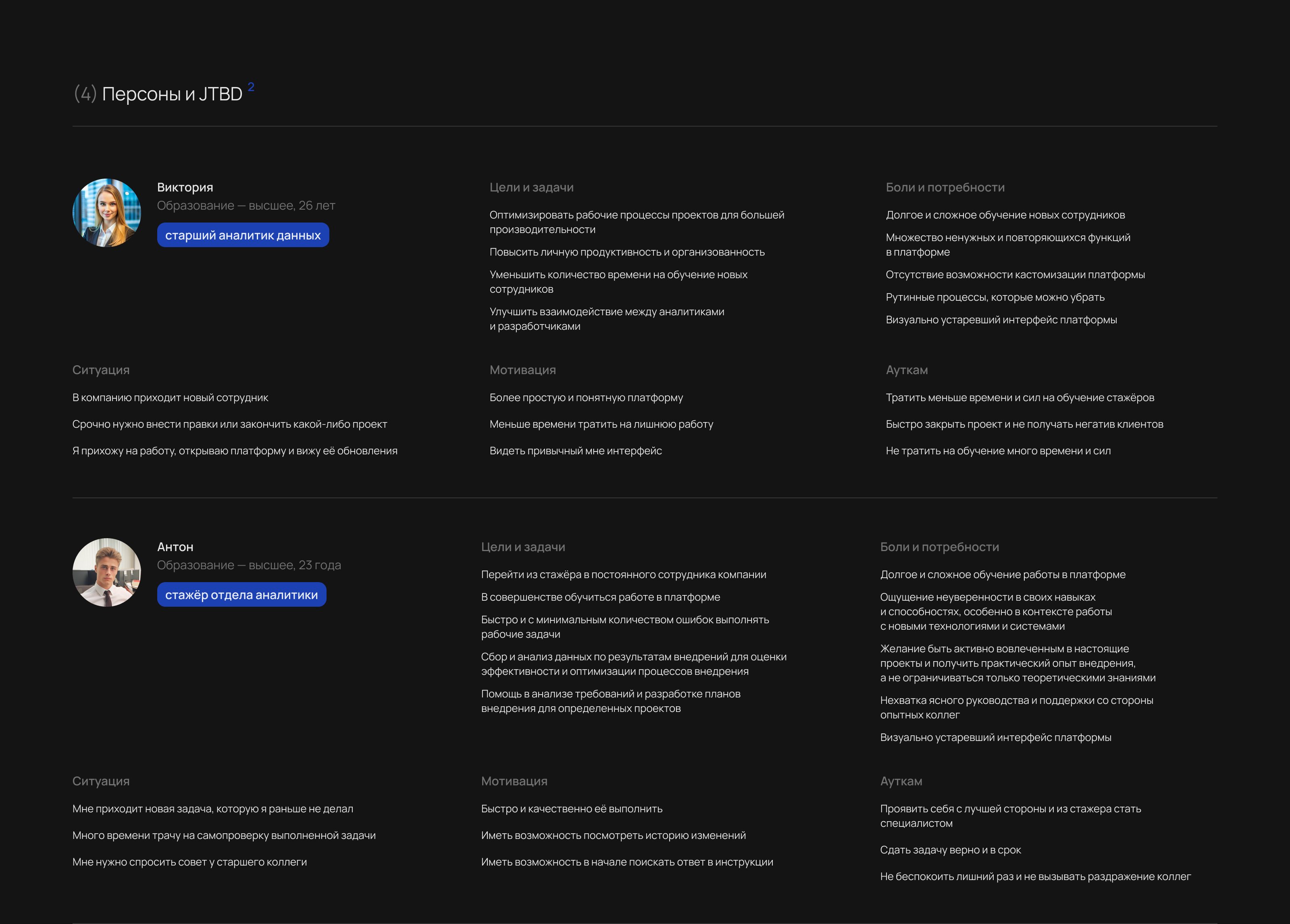The image size is (1290, 924).
Task: Click 'Сдать задачу верно и в срок'
Action: coord(950,850)
